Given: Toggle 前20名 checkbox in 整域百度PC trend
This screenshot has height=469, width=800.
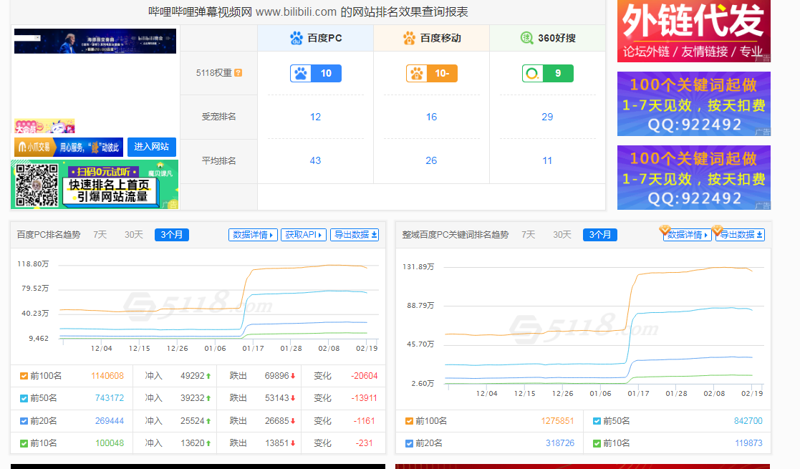Looking at the screenshot, I should point(409,443).
